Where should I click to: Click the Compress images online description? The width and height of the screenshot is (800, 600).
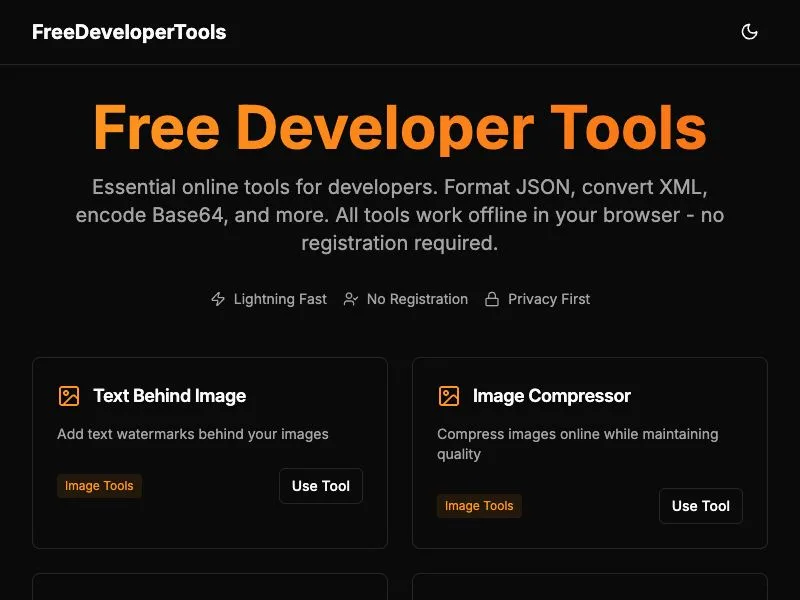point(578,444)
